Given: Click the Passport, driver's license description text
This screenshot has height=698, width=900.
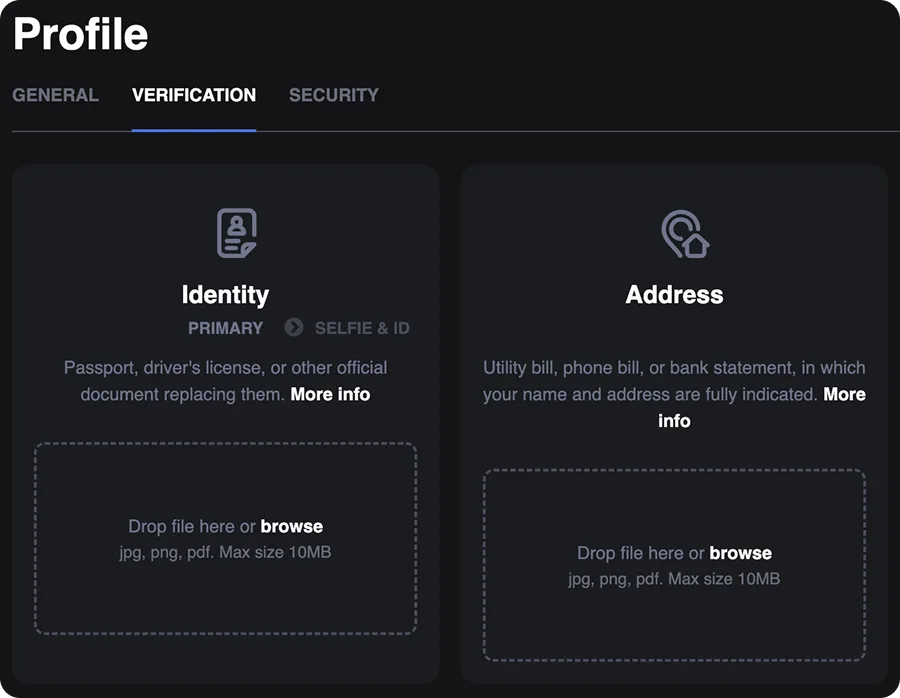Looking at the screenshot, I should [226, 381].
